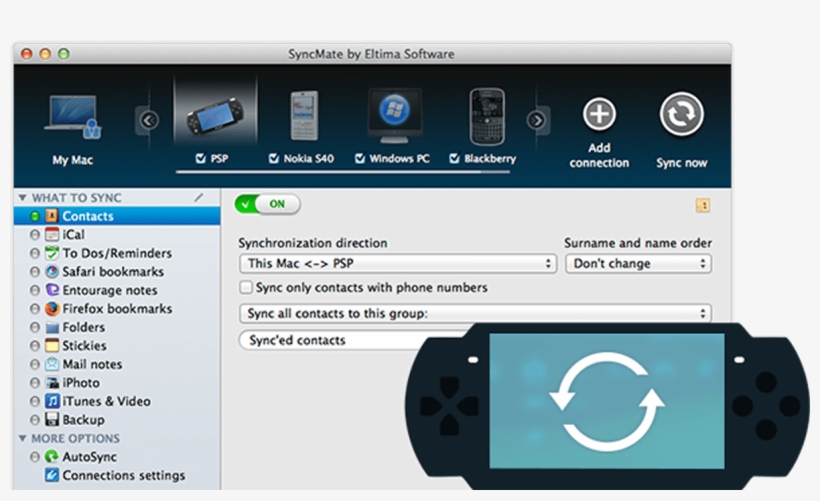Click the Connections settings icon

click(x=51, y=475)
